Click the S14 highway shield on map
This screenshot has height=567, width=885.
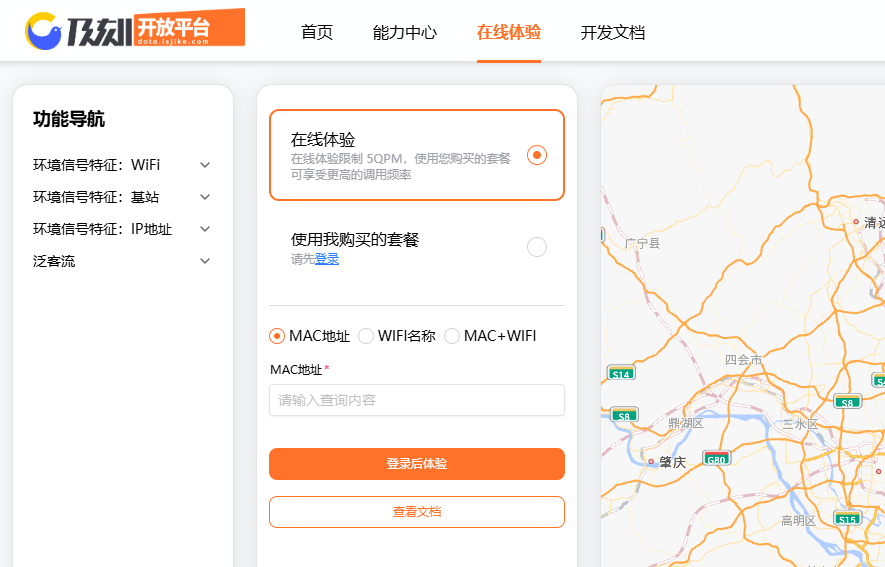tap(621, 374)
